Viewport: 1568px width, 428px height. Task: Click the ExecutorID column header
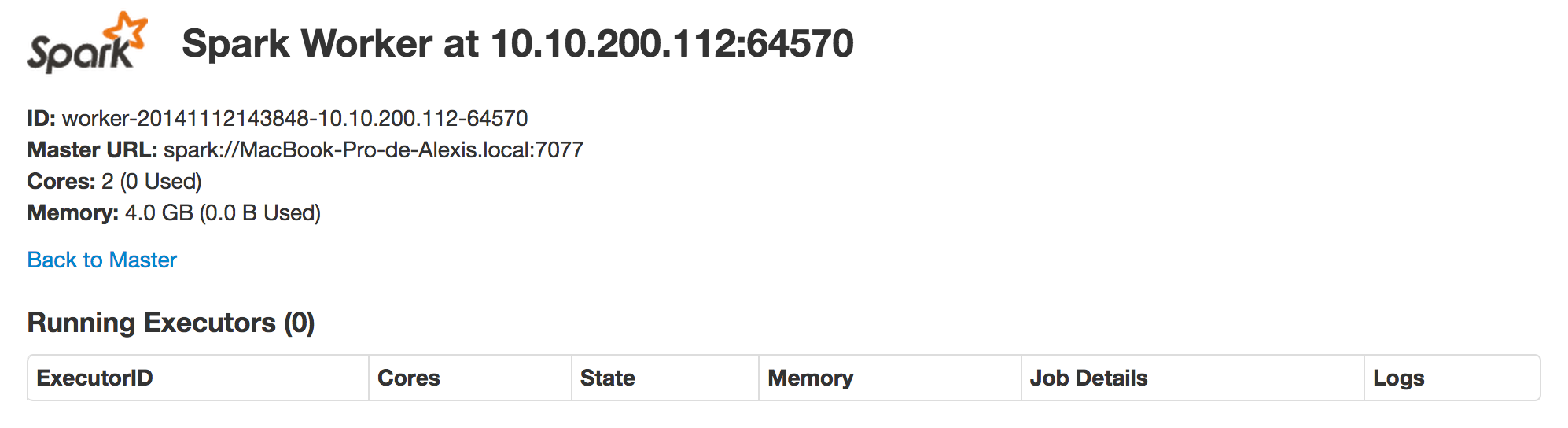pos(94,378)
